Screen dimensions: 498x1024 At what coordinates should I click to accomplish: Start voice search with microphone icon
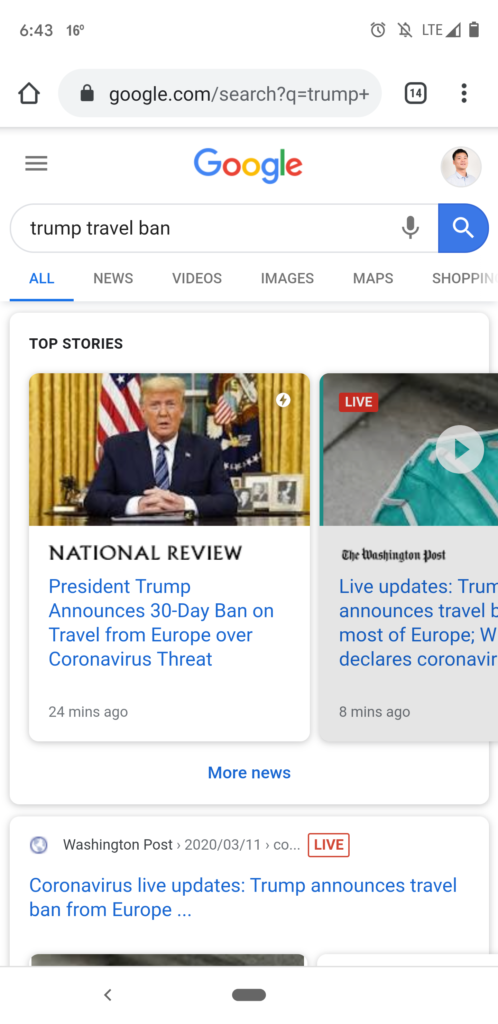click(410, 228)
